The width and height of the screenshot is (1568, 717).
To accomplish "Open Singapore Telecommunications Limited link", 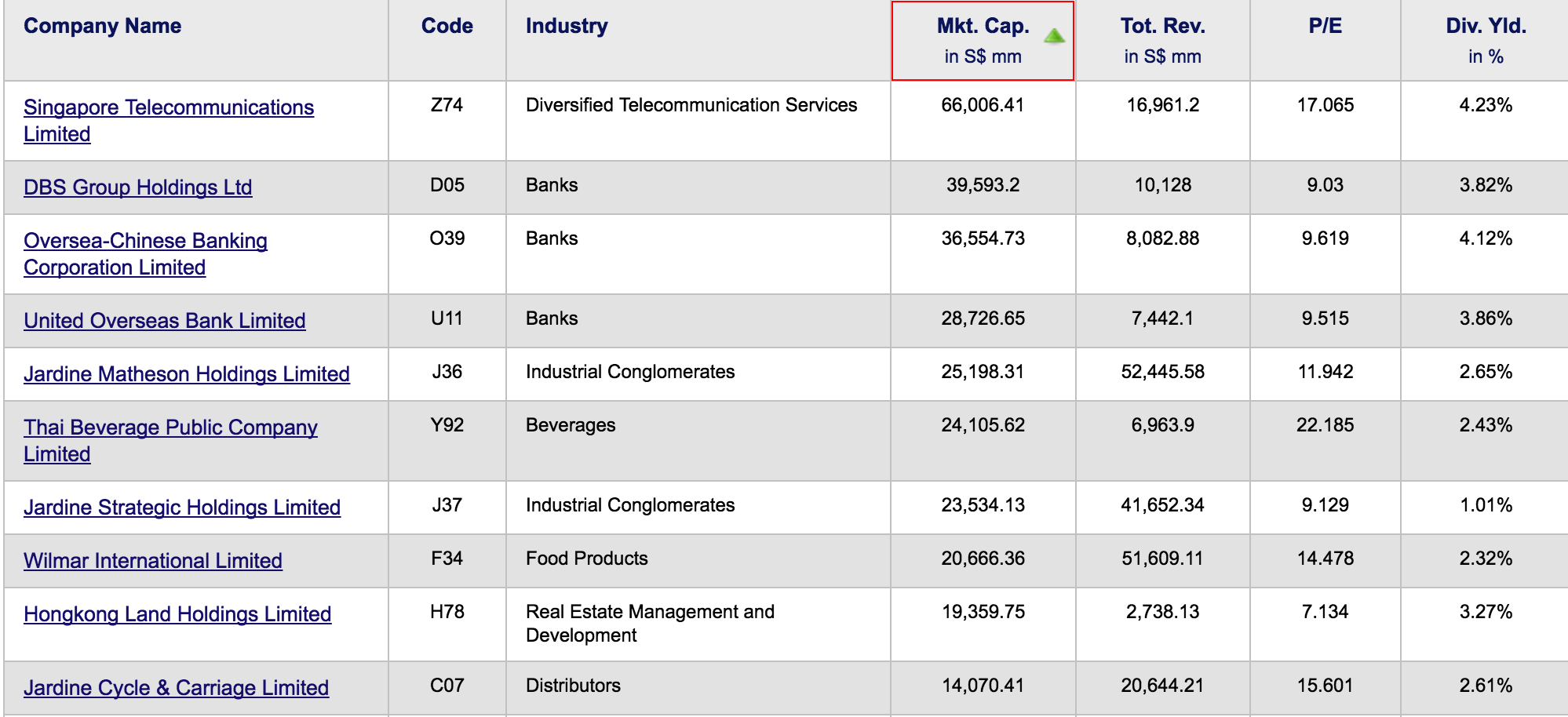I will (168, 107).
